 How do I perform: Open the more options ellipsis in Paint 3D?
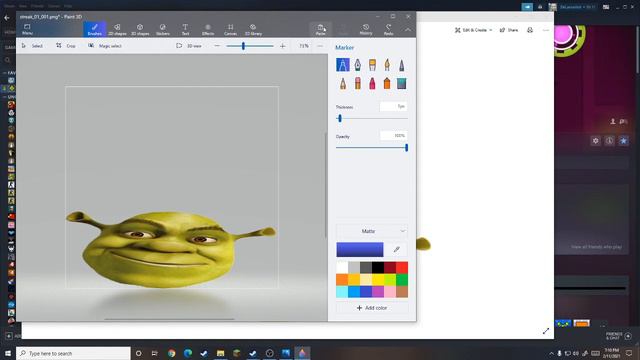[x=320, y=46]
